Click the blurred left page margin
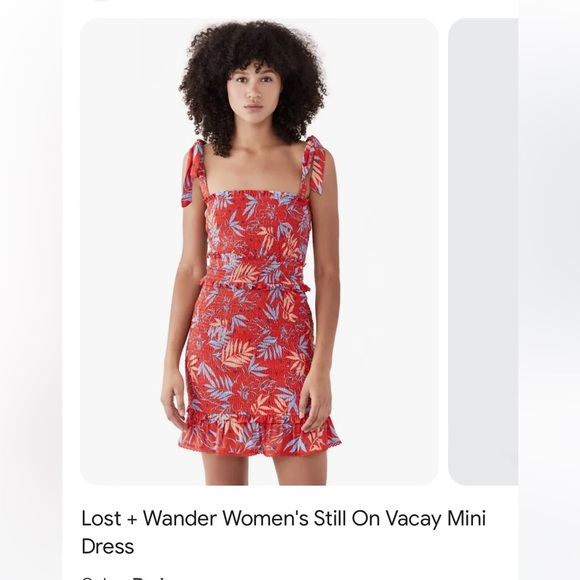The height and width of the screenshot is (580, 580). 31,290
